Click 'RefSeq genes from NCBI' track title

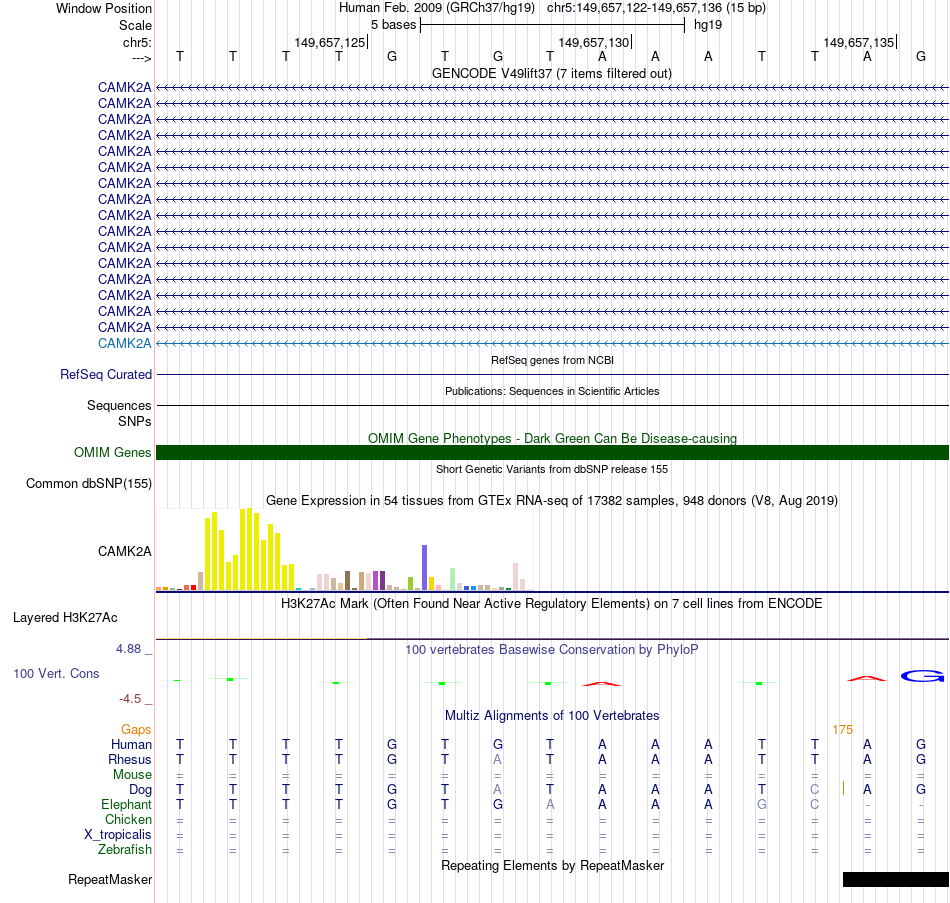[552, 360]
